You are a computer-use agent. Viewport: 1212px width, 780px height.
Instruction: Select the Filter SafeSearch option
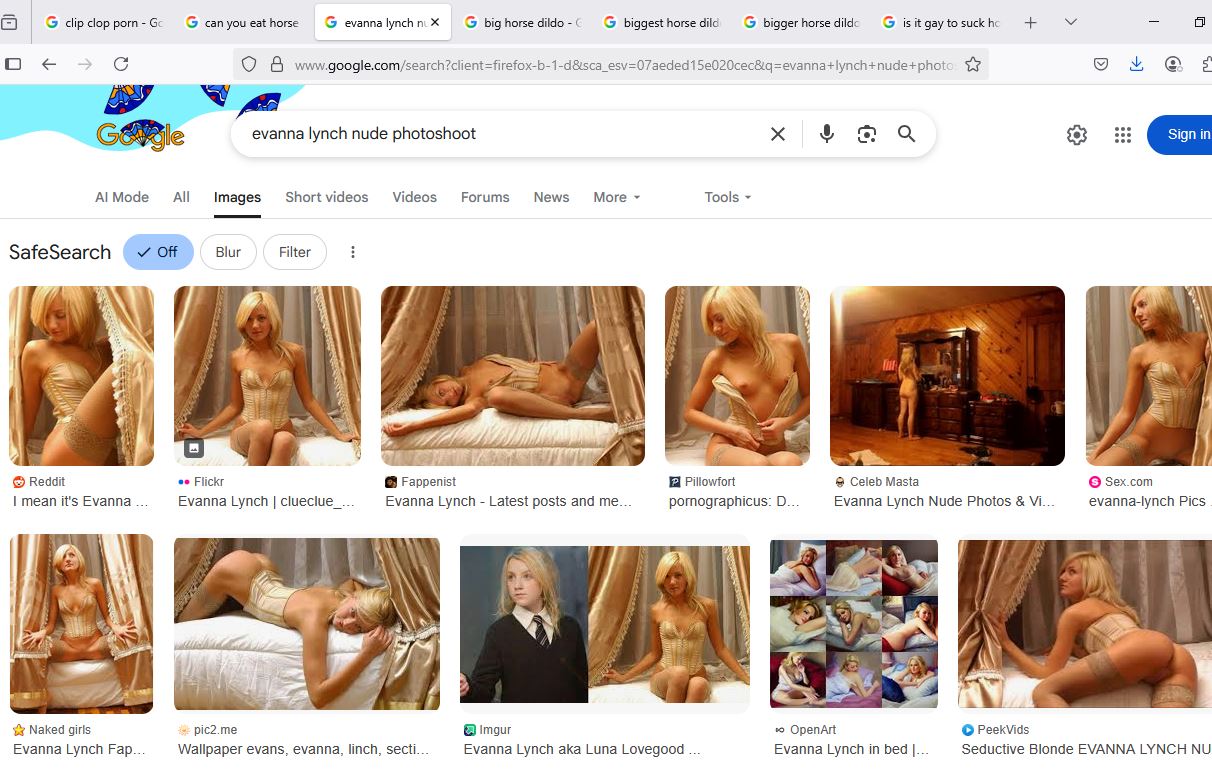(x=295, y=252)
